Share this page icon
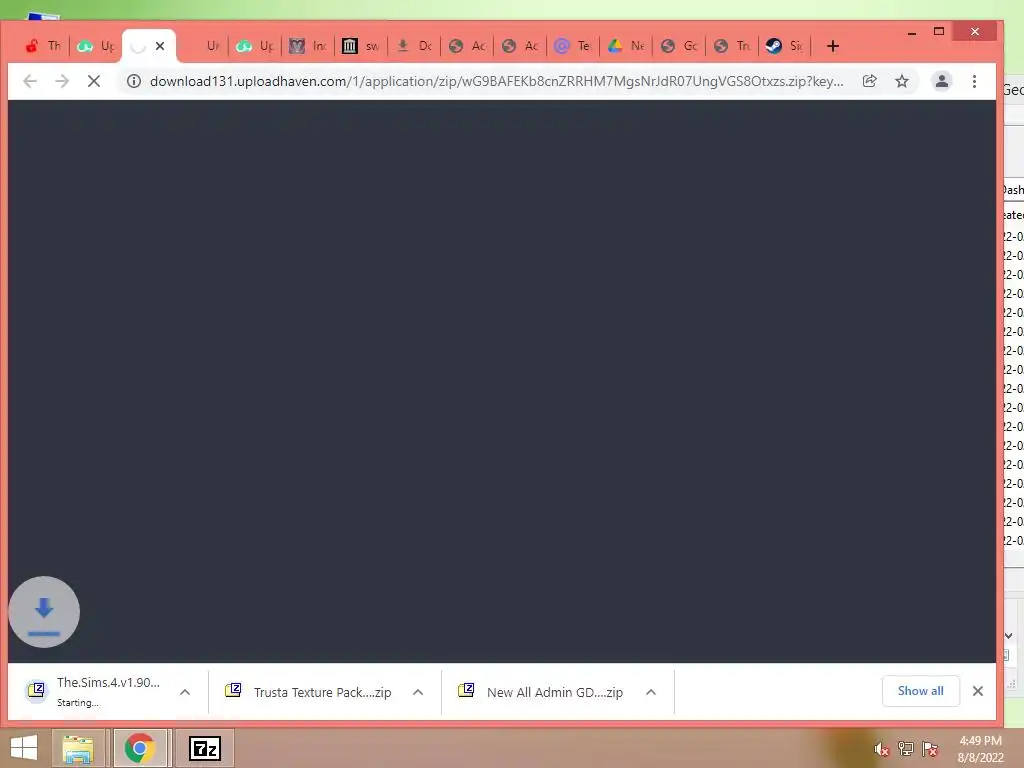This screenshot has width=1024, height=768. point(869,81)
